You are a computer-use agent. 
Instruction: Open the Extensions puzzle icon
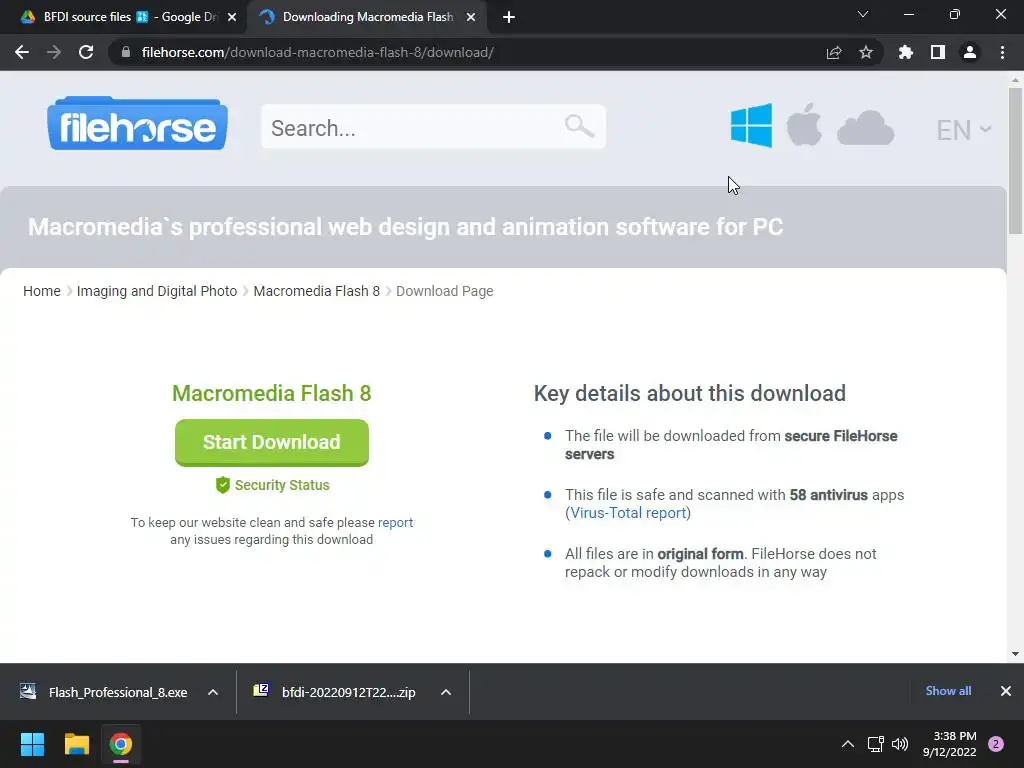click(905, 52)
